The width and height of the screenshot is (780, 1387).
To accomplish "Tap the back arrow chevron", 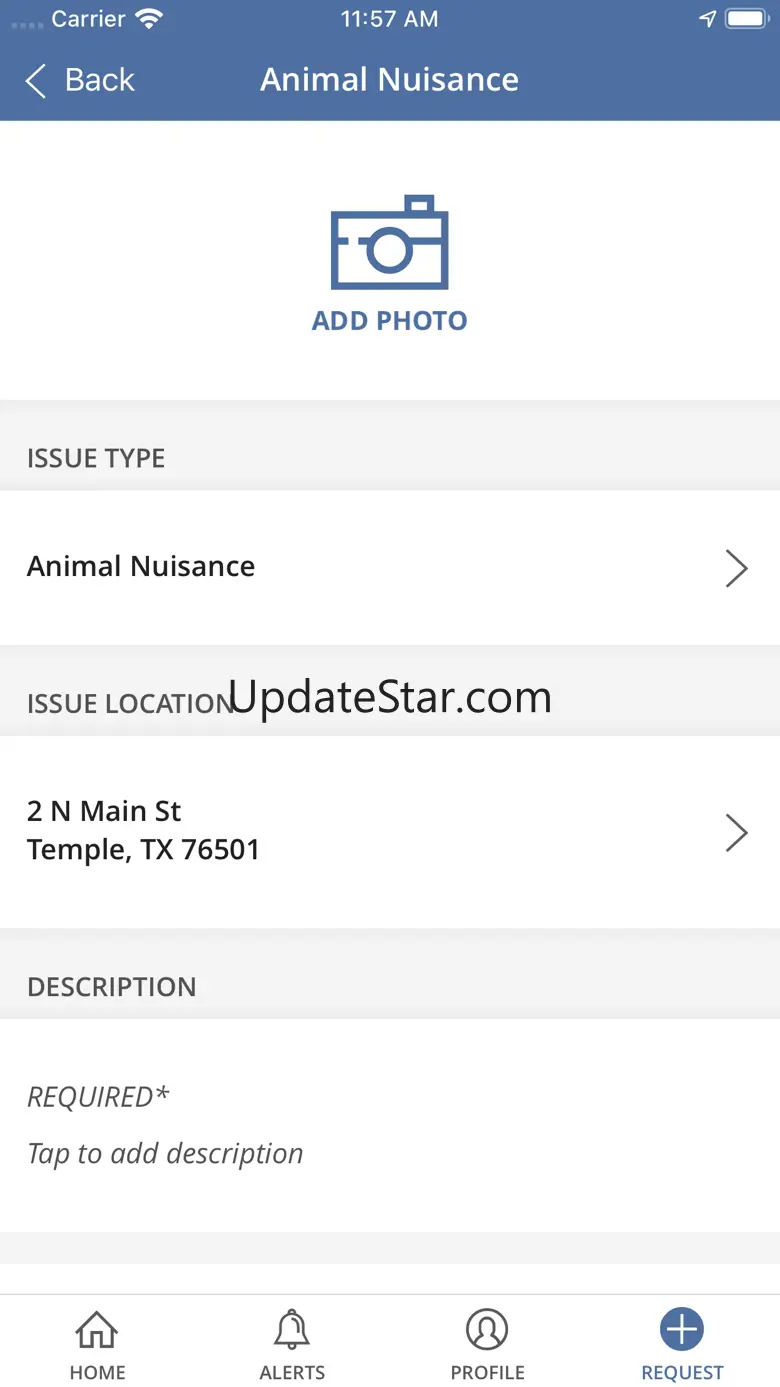I will coord(36,81).
